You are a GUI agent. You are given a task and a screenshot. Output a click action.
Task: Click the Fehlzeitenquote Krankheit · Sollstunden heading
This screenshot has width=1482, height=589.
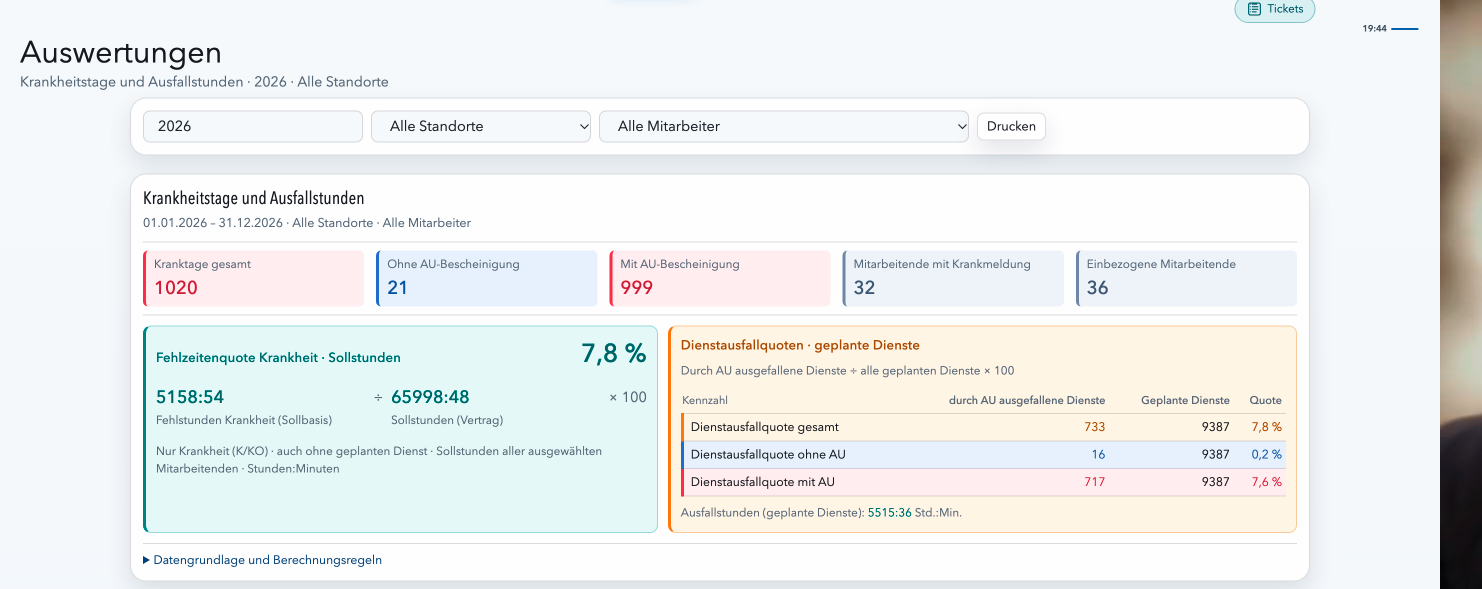click(278, 357)
